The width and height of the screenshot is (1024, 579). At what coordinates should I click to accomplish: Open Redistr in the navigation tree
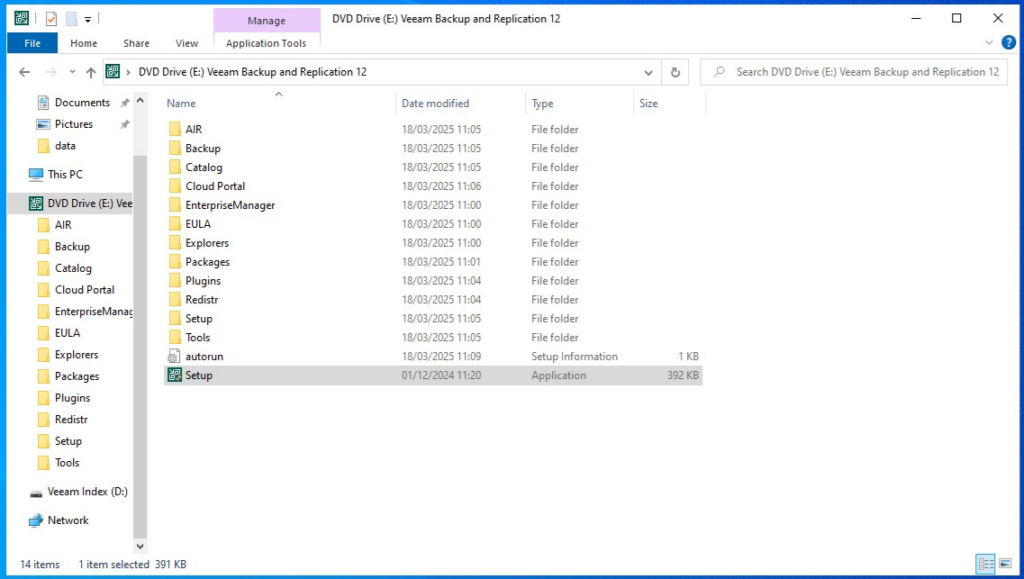click(x=71, y=419)
